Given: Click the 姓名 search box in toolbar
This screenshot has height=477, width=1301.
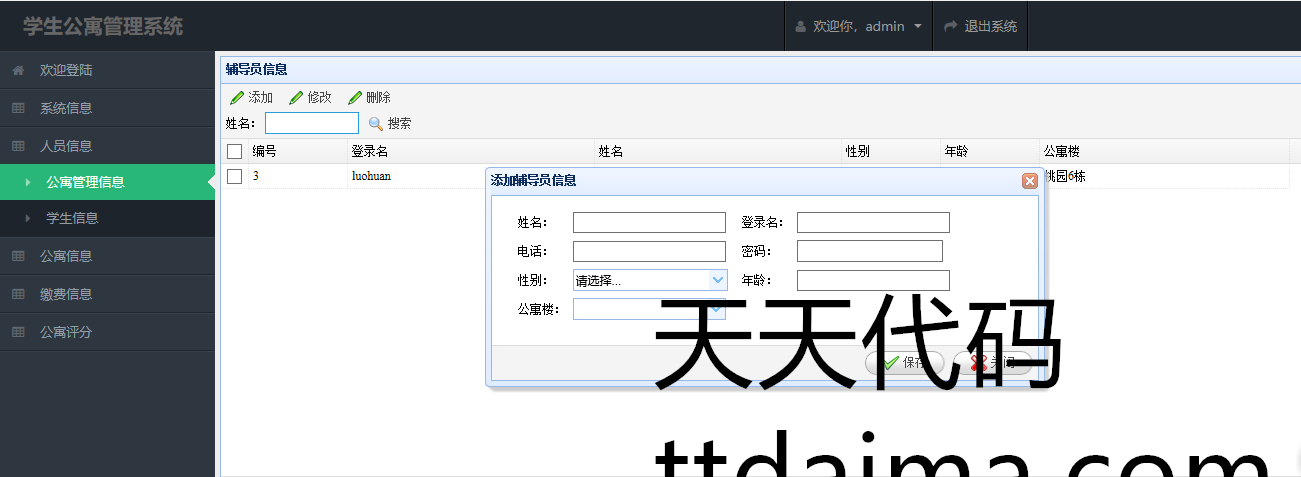Looking at the screenshot, I should (x=311, y=123).
